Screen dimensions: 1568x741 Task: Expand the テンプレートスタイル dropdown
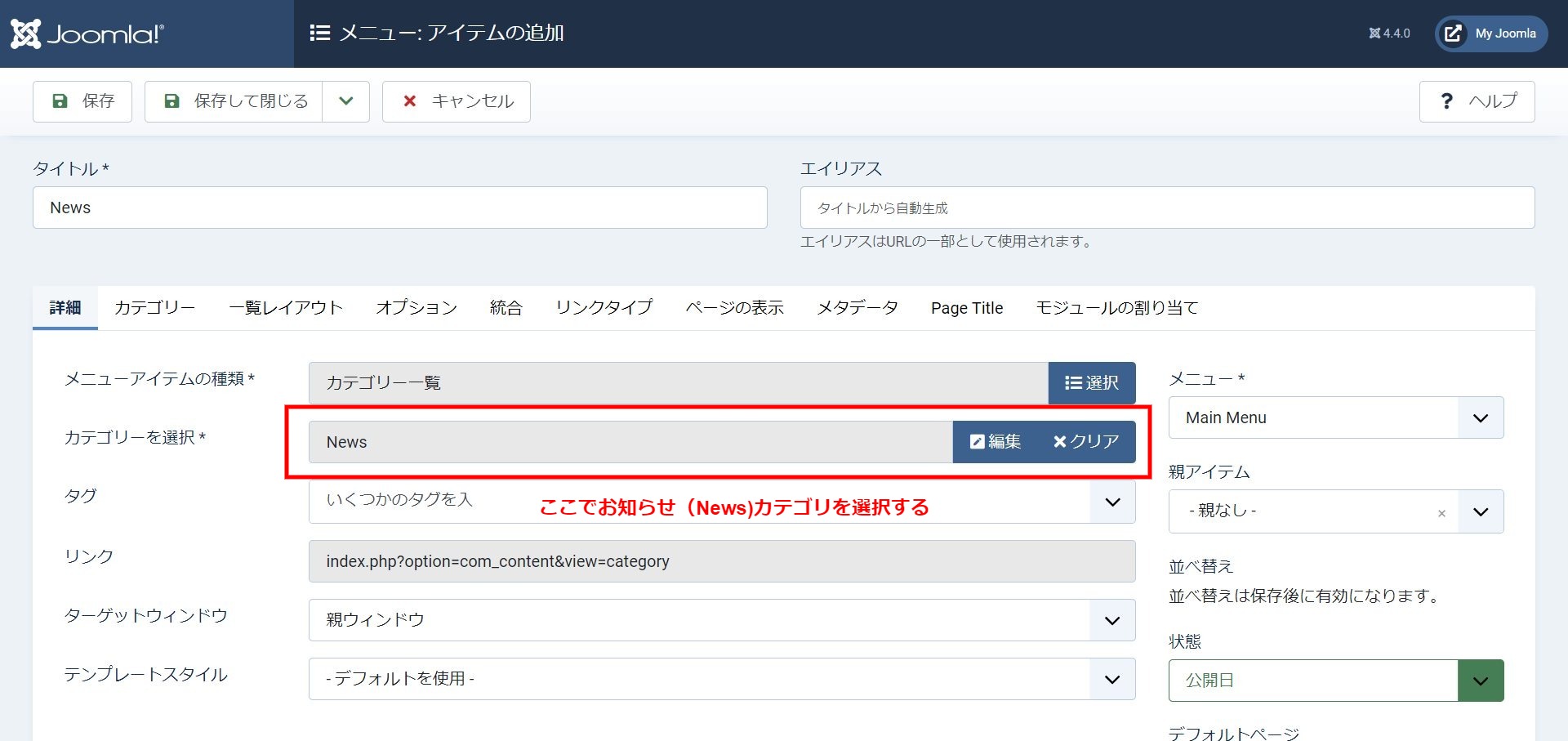tap(1111, 679)
